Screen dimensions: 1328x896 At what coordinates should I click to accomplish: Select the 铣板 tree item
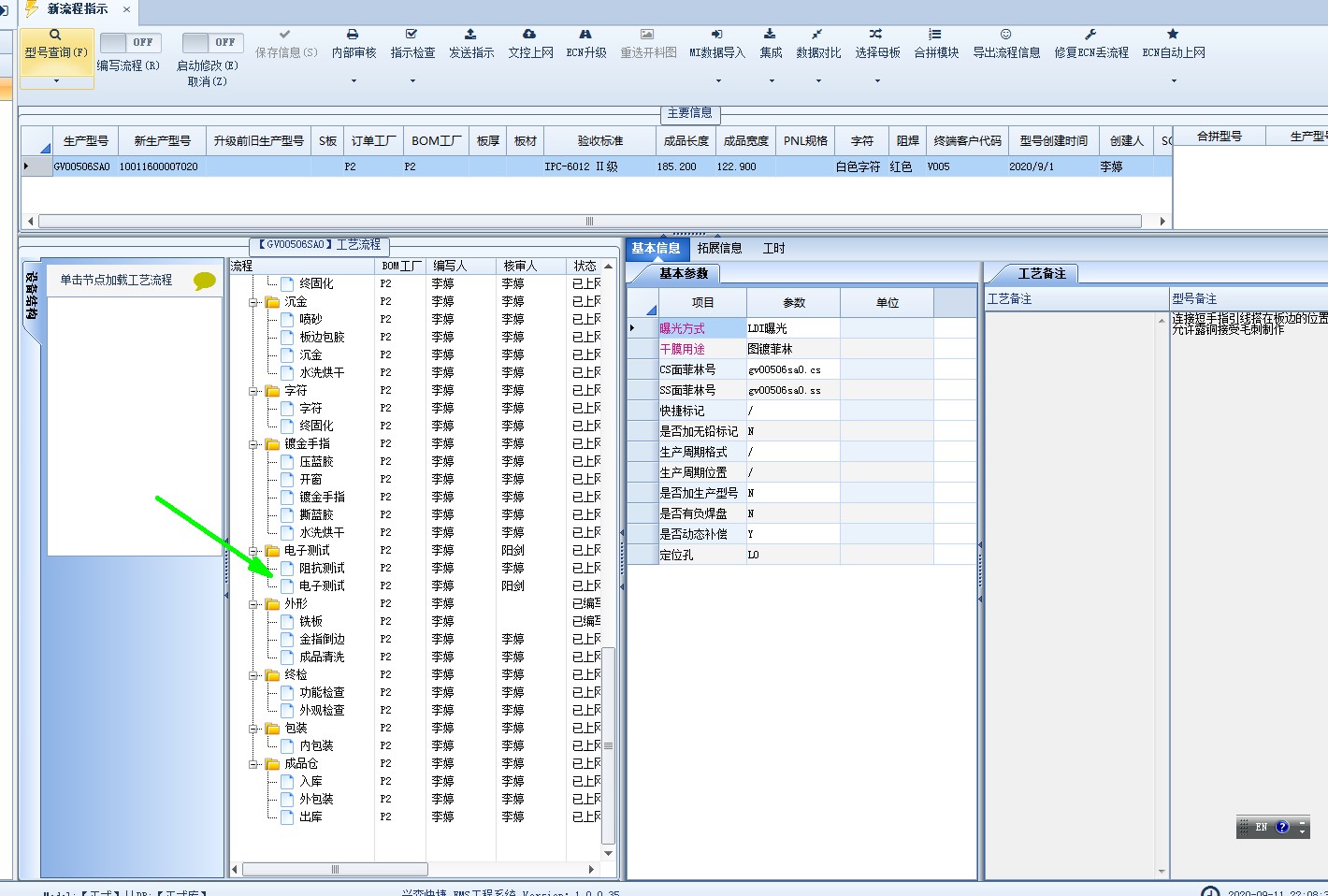[310, 622]
